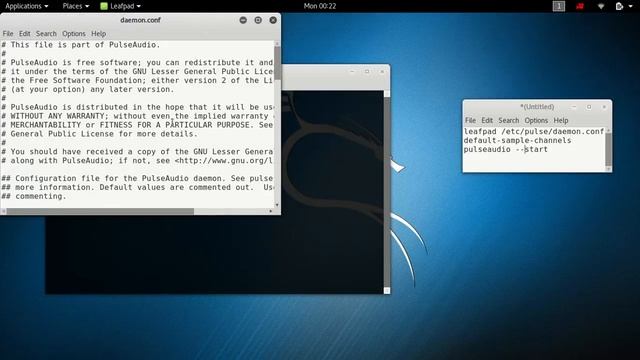This screenshot has width=640, height=360.
Task: Click line '# General Public License for more details.'
Action: [99, 134]
